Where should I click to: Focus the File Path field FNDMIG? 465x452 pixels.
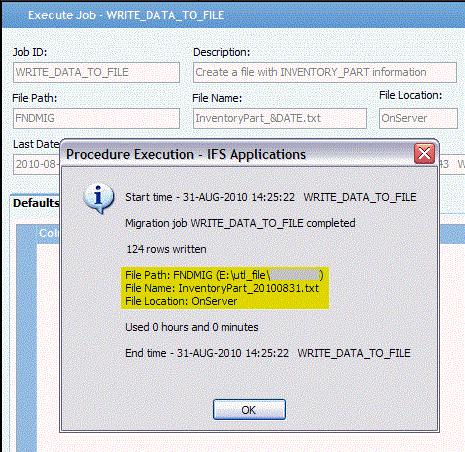(96, 118)
